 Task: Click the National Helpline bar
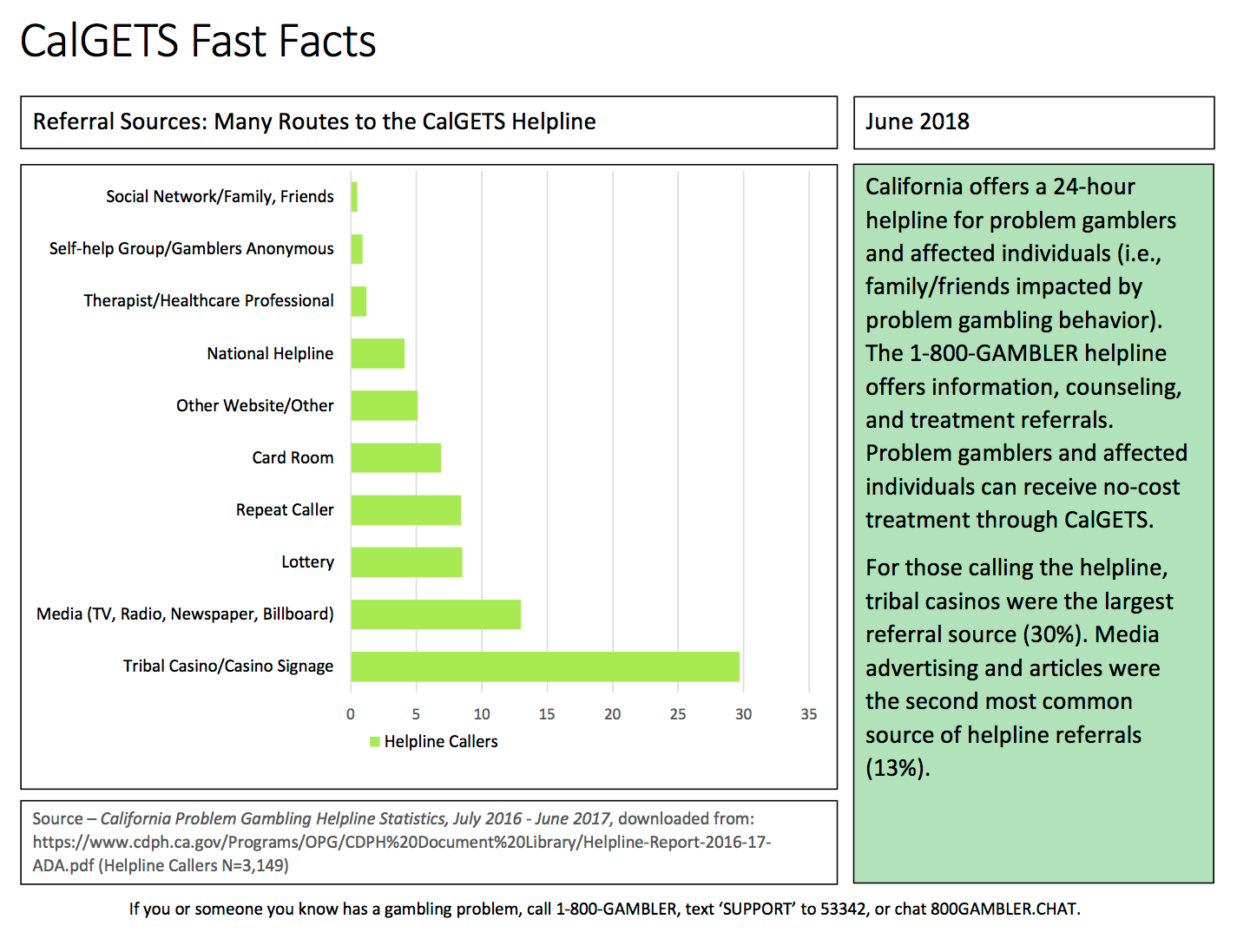(378, 353)
